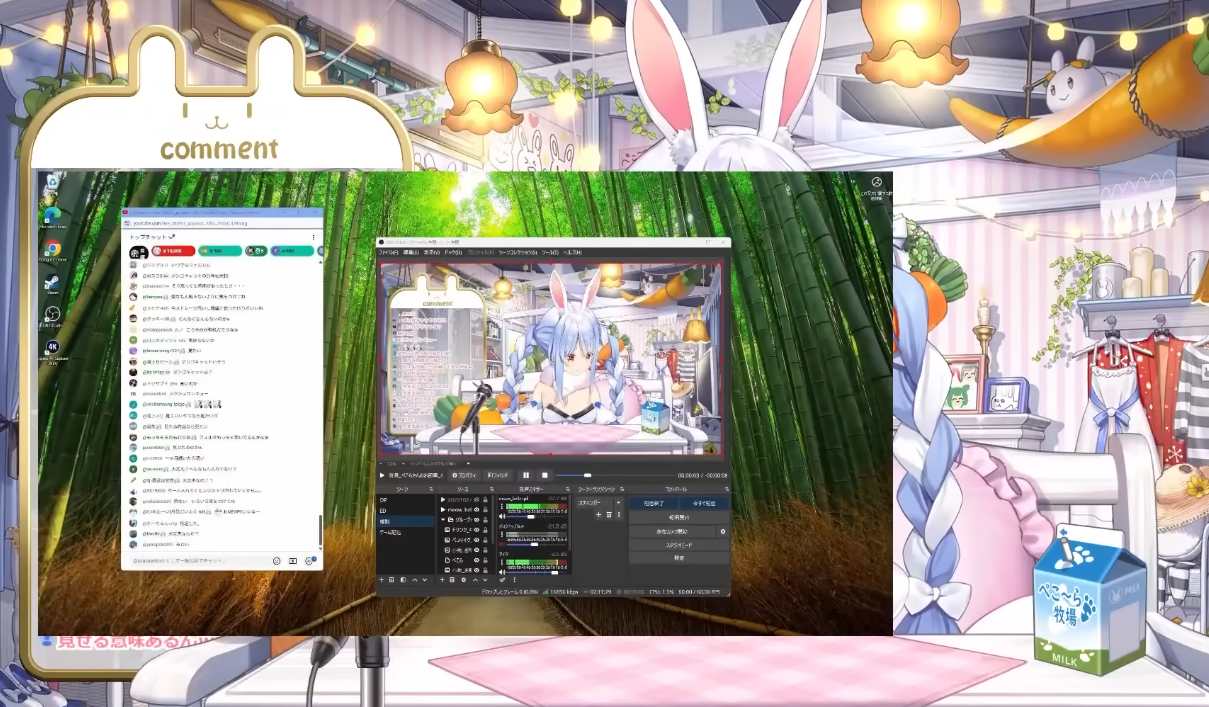Add a new scene with plus icon

tap(381, 580)
